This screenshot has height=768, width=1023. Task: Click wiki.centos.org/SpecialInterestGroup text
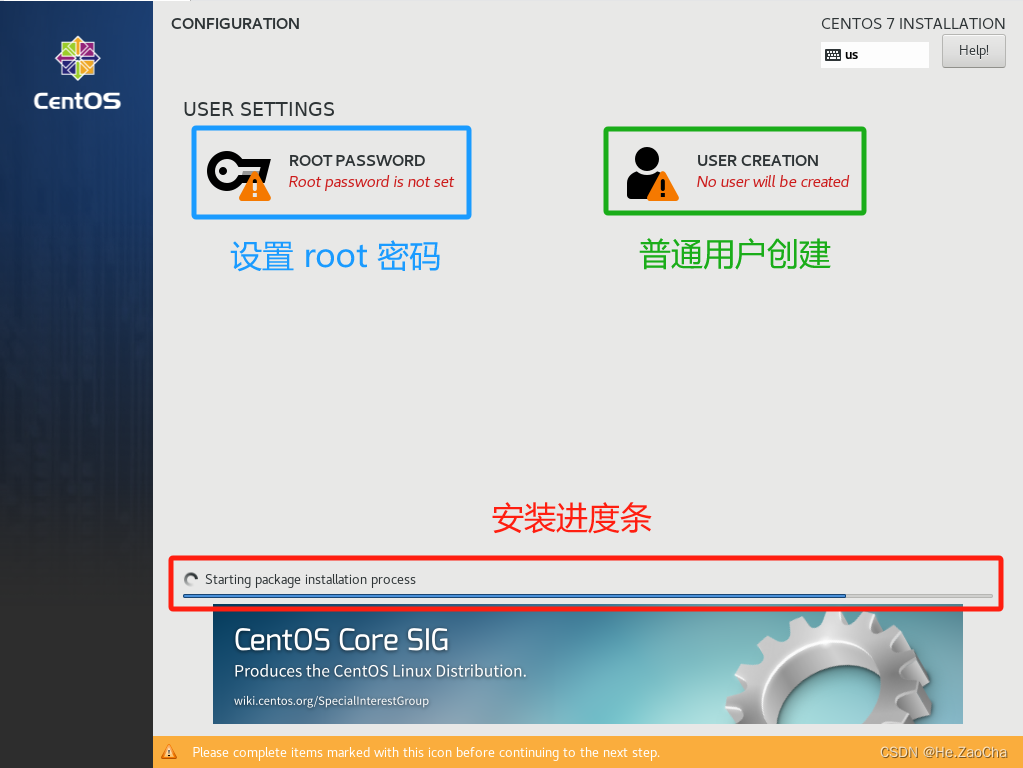pyautogui.click(x=331, y=701)
